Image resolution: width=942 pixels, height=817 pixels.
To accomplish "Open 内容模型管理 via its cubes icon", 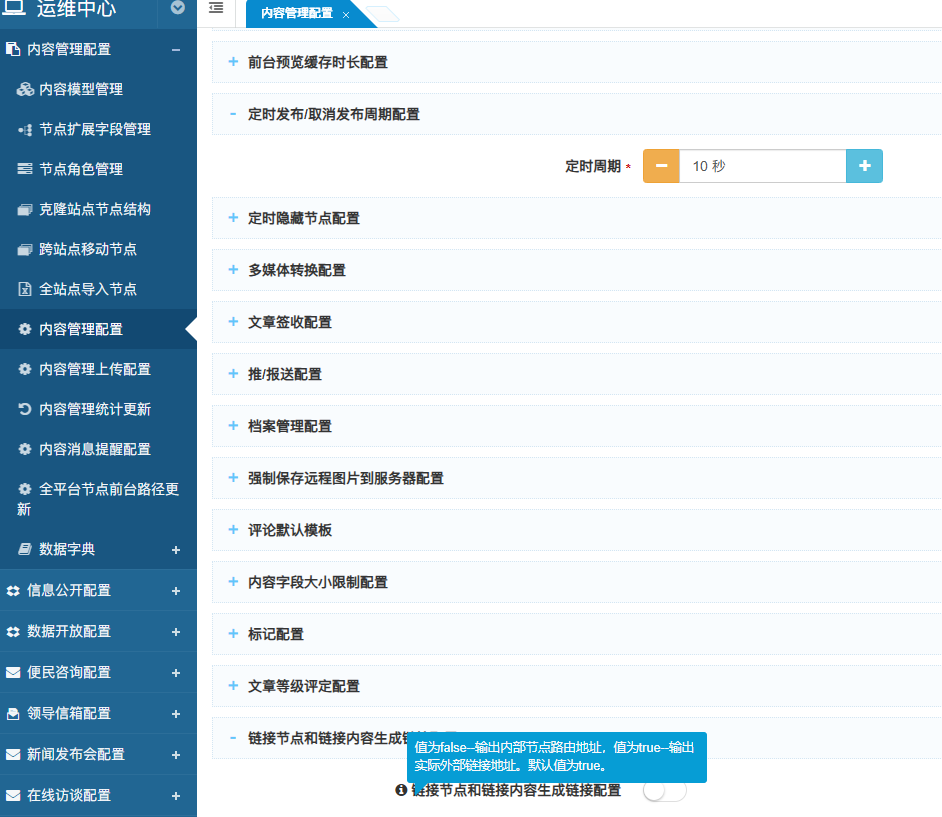I will pyautogui.click(x=26, y=89).
